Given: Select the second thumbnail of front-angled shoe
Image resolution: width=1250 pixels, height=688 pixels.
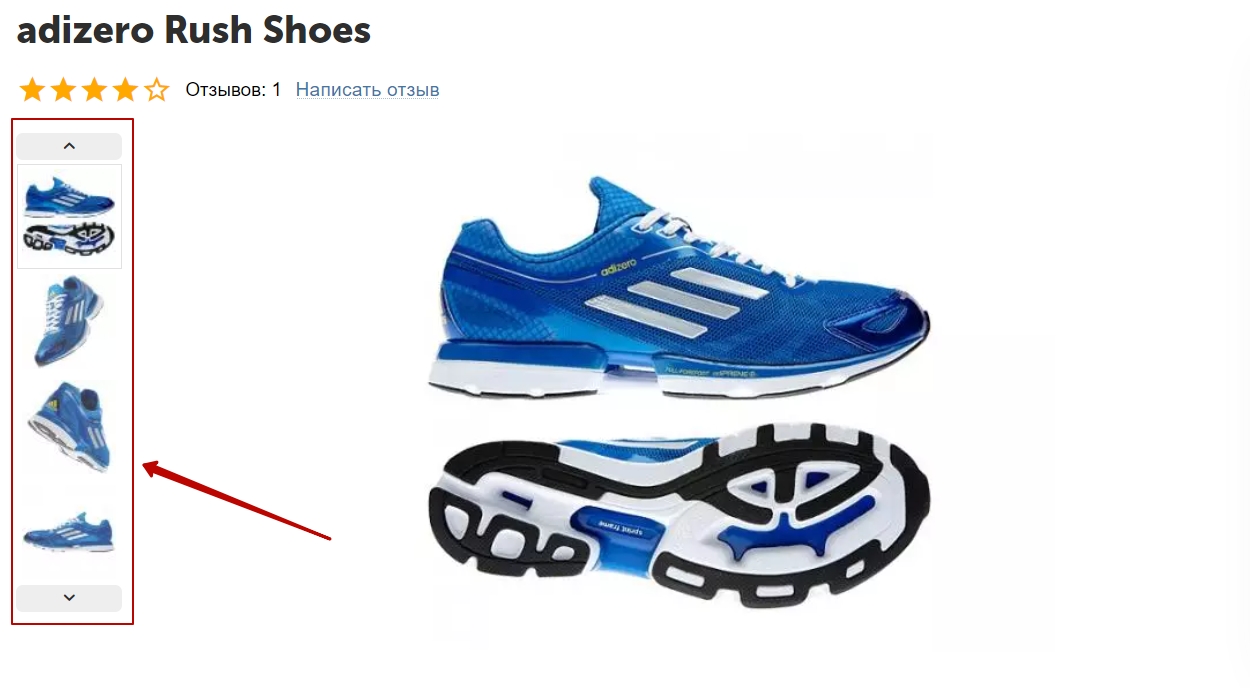Looking at the screenshot, I should [69, 322].
